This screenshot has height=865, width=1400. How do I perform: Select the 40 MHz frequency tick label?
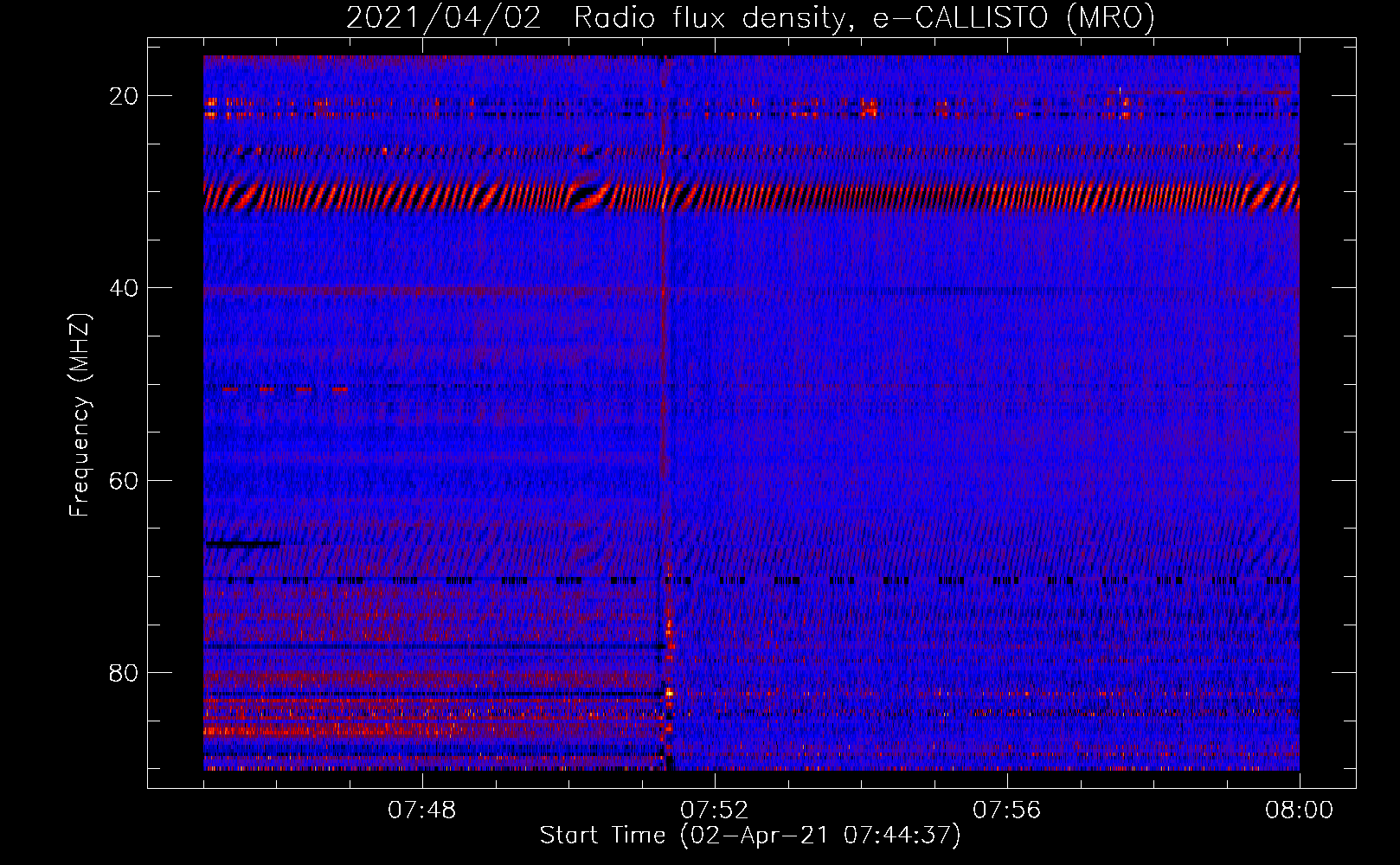click(x=124, y=288)
